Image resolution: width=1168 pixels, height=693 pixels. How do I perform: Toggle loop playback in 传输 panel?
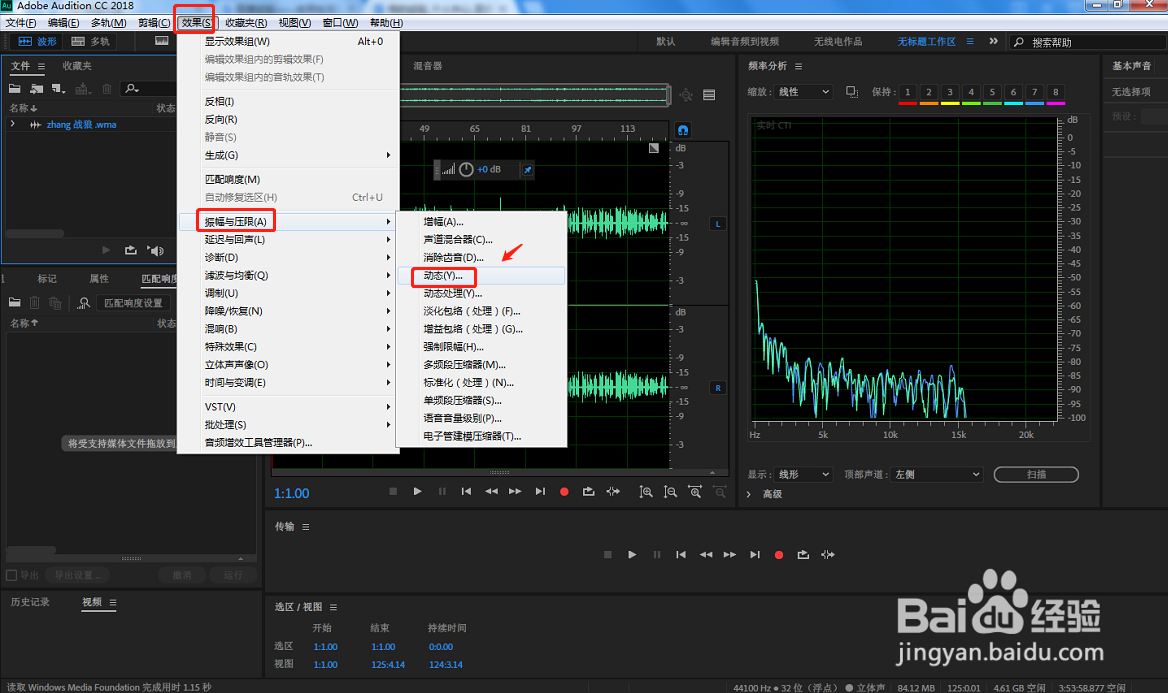click(803, 554)
